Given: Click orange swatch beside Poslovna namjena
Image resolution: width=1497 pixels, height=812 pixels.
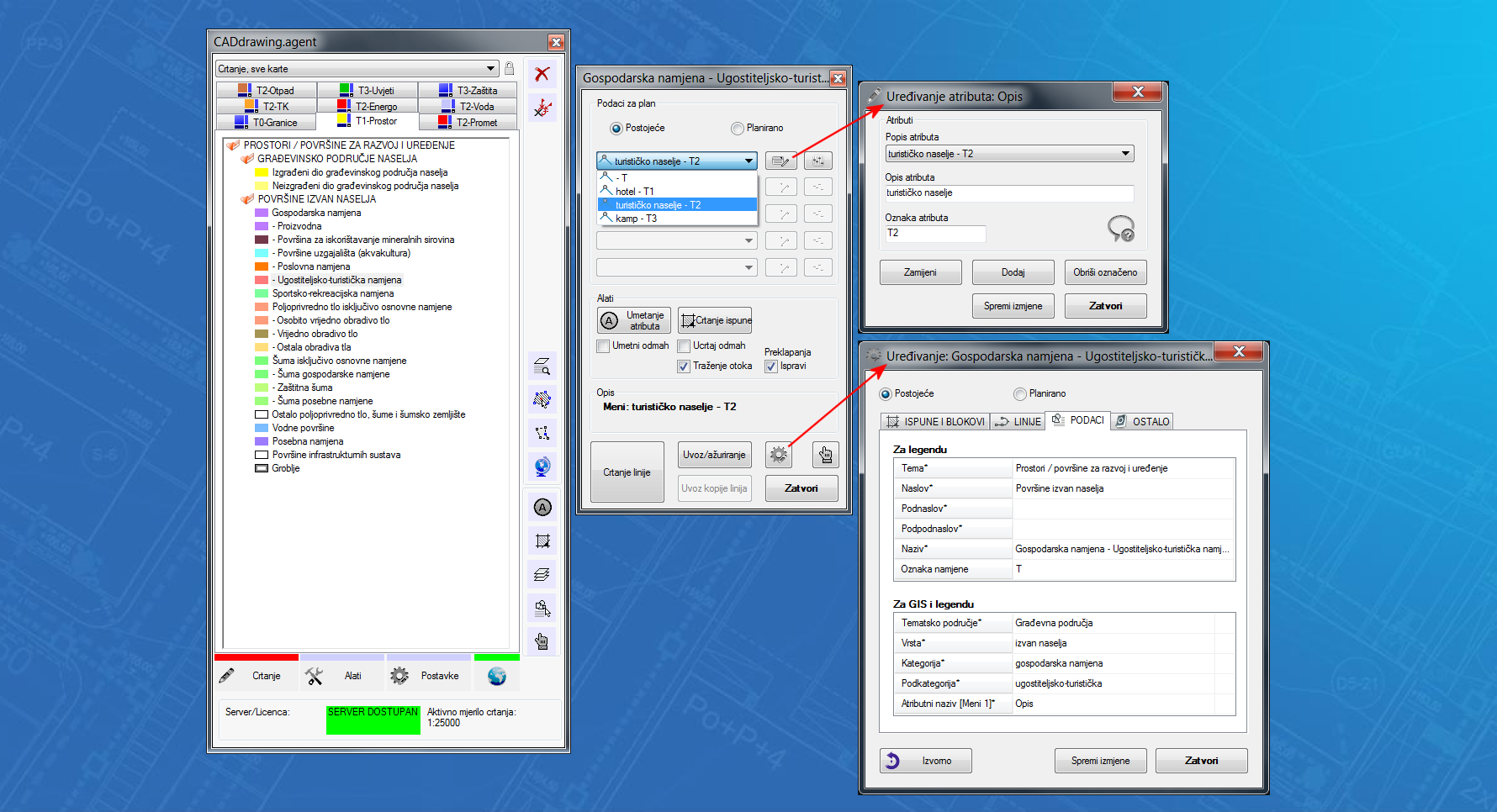Looking at the screenshot, I should pos(262,266).
